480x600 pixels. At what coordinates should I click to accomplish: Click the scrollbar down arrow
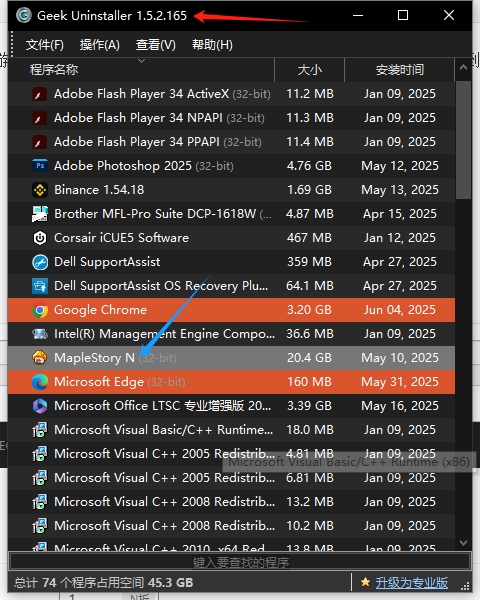point(463,543)
